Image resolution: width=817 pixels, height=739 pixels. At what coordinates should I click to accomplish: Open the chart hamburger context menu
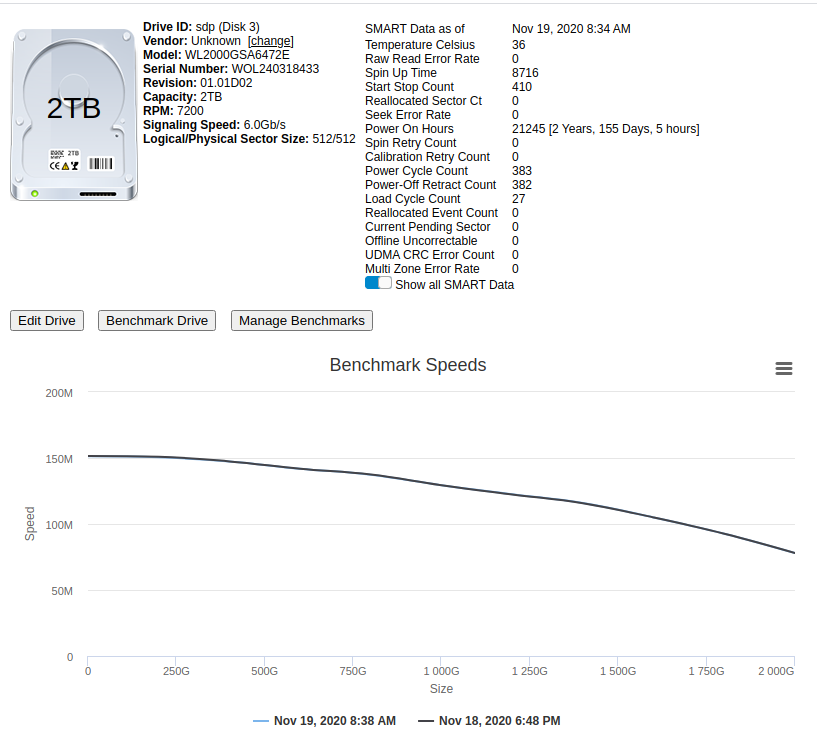tap(784, 368)
